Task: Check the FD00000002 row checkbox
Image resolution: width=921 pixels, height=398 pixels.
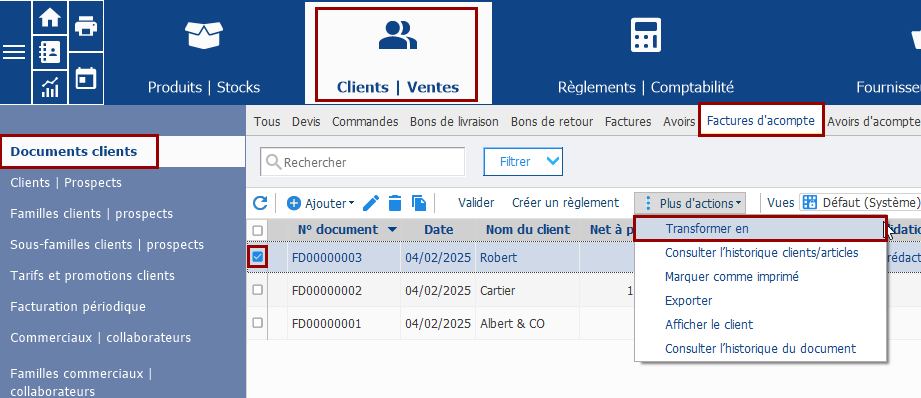Action: coord(257,290)
